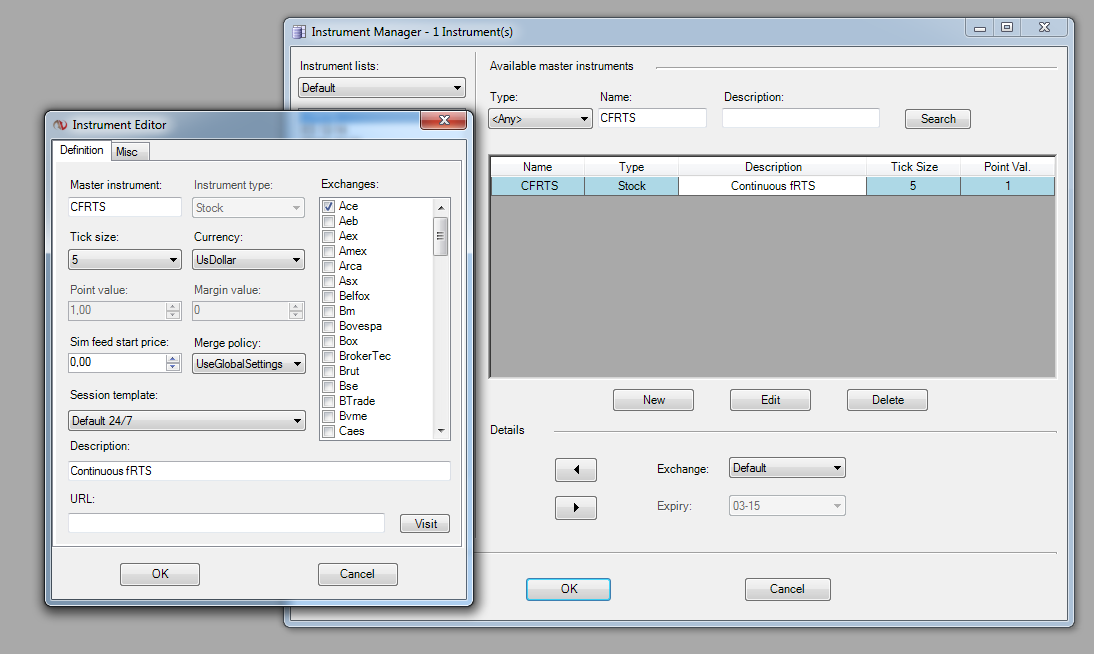
Task: Click the Continuous fRTS description cell
Action: (772, 186)
